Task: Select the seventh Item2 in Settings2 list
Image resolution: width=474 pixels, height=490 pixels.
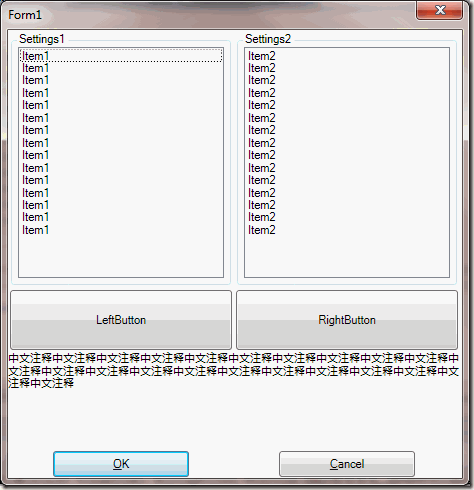Action: [x=347, y=130]
